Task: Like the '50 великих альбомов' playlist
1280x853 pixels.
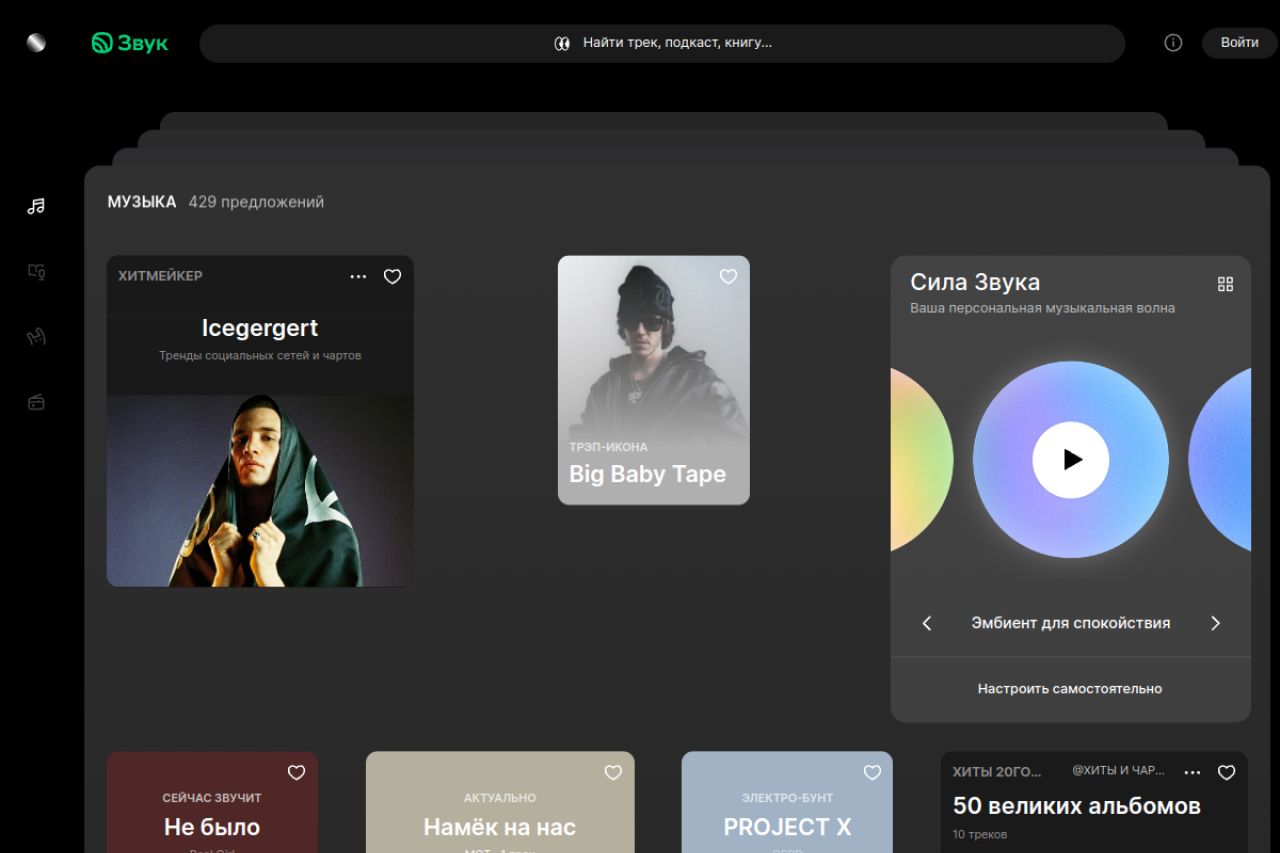Action: tap(1226, 772)
